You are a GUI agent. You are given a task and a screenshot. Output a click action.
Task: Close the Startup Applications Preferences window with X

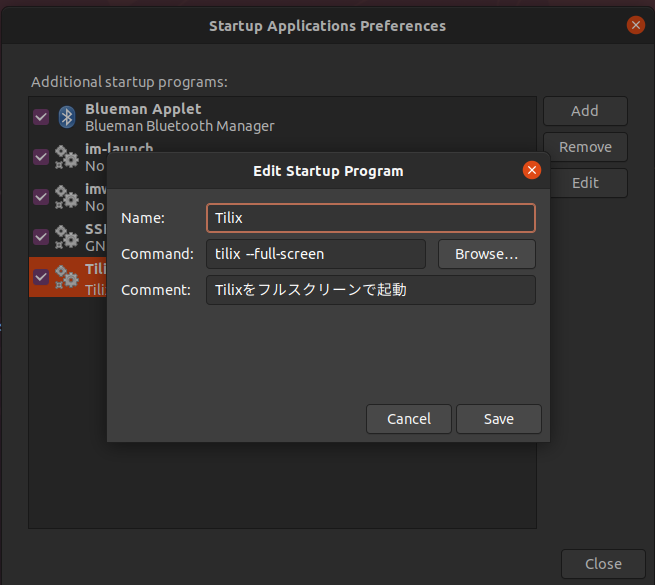click(x=636, y=25)
